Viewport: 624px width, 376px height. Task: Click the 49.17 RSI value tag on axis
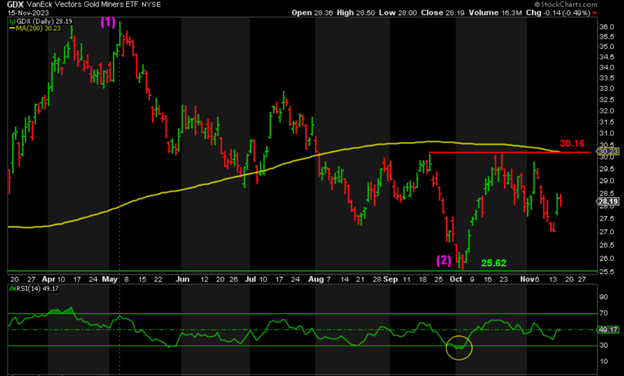click(x=607, y=329)
